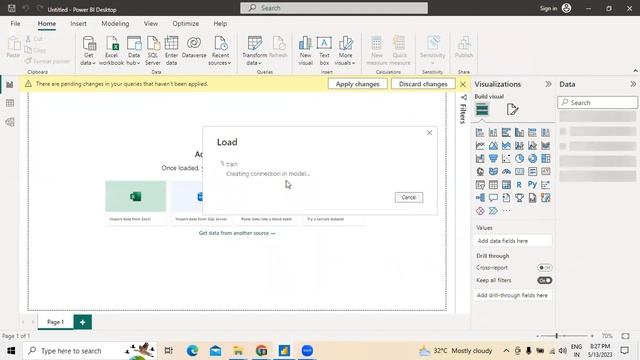
Task: Select the Donut chart visual
Action: (x=532, y=158)
